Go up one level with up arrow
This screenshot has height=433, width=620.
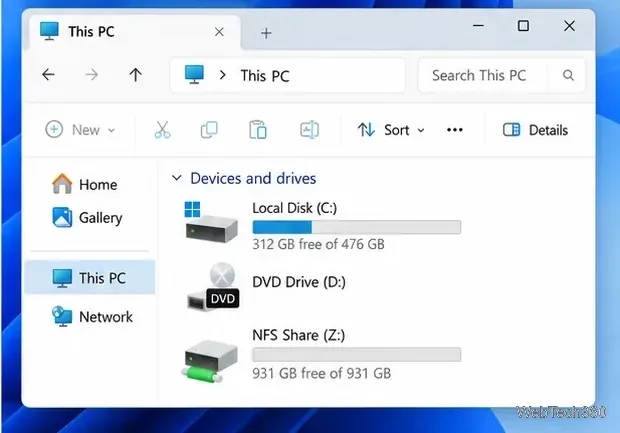[x=136, y=75]
